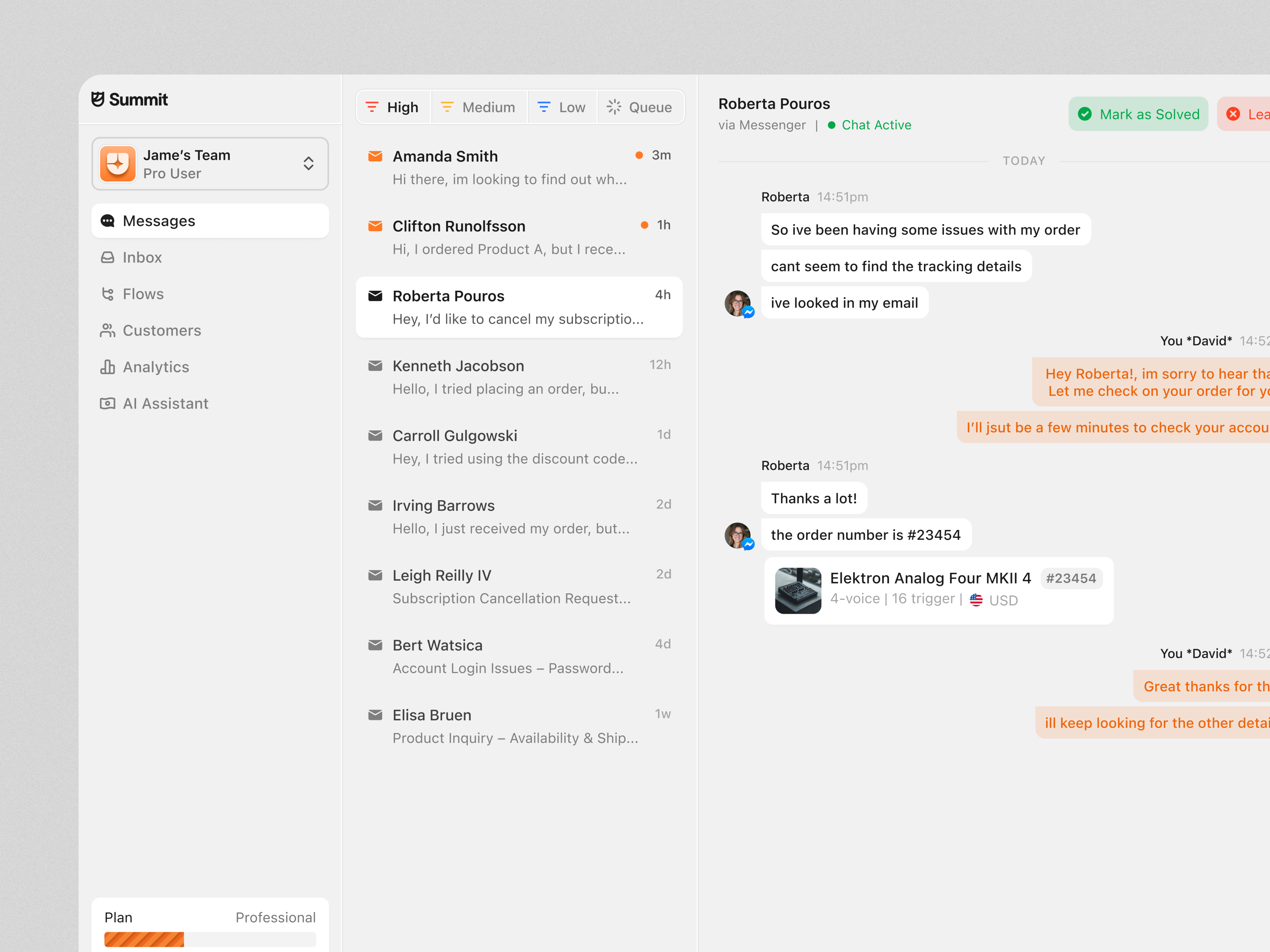Select the Low priority tab
Screen dimensions: 1270x952
[x=562, y=107]
